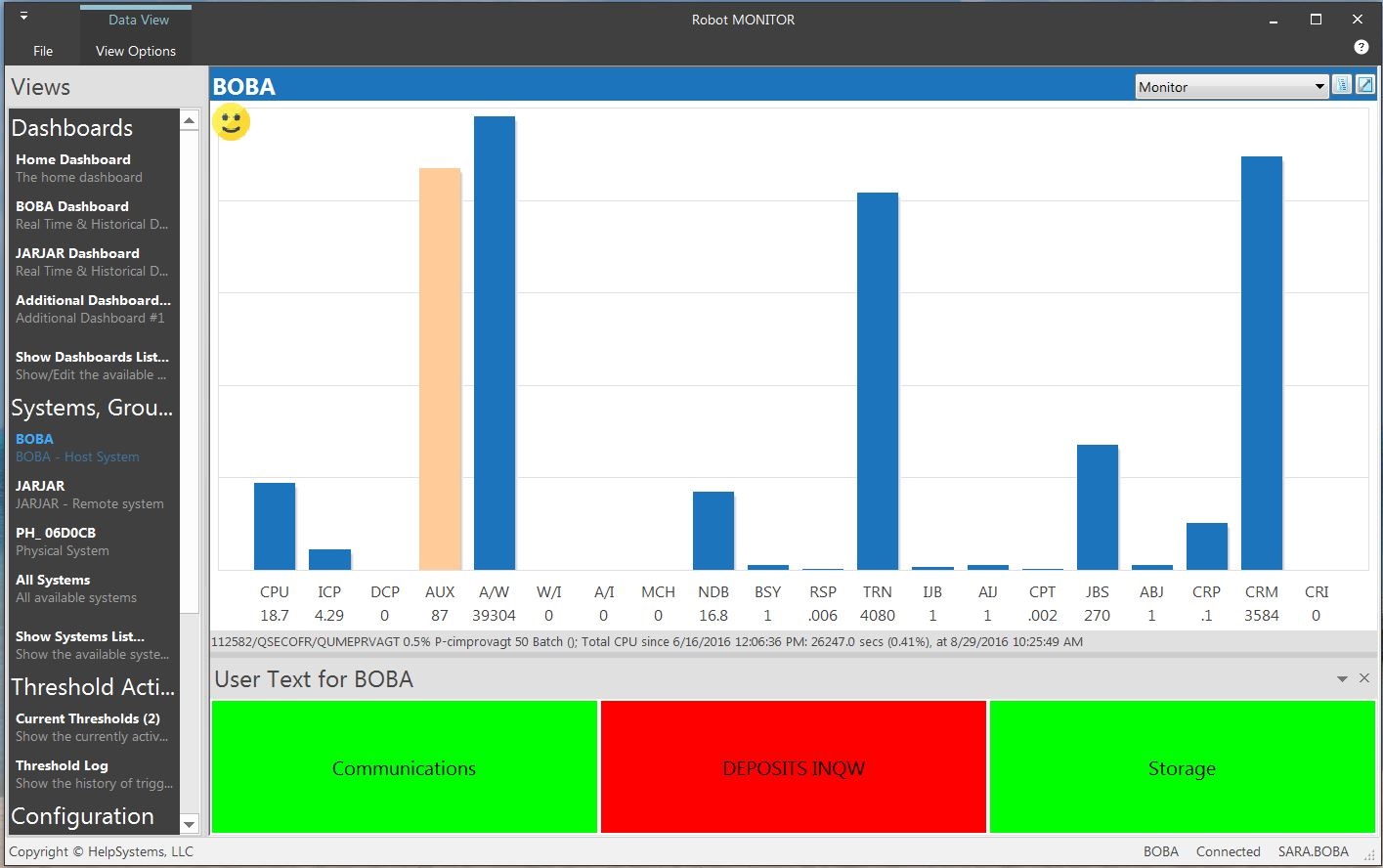
Task: Select the JARJAR remote system
Action: click(x=93, y=495)
